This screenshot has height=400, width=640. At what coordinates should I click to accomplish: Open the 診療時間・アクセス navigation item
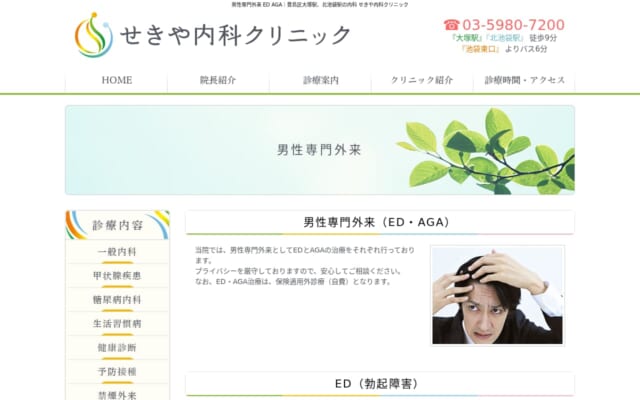pyautogui.click(x=524, y=80)
